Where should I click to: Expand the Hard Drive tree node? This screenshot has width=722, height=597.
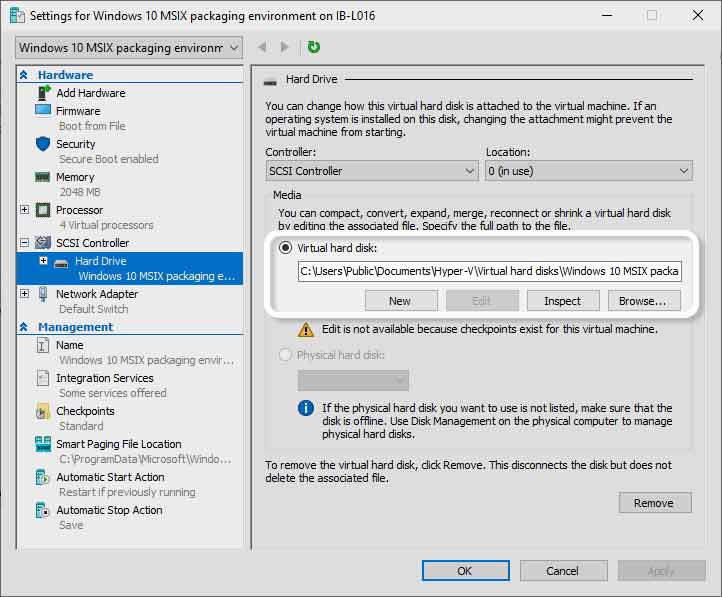pos(43,261)
